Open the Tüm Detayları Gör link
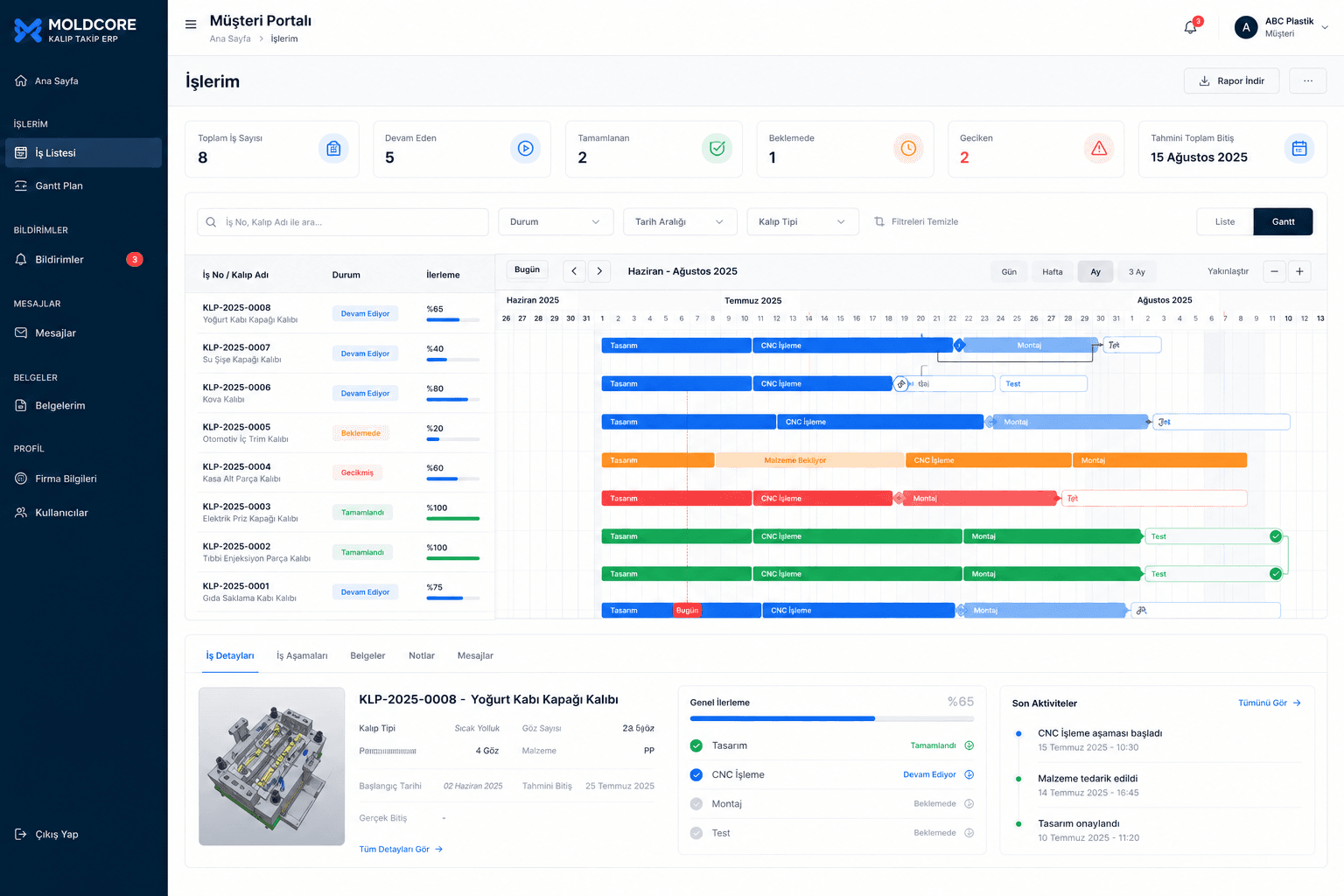The height and width of the screenshot is (896, 1344). click(401, 850)
